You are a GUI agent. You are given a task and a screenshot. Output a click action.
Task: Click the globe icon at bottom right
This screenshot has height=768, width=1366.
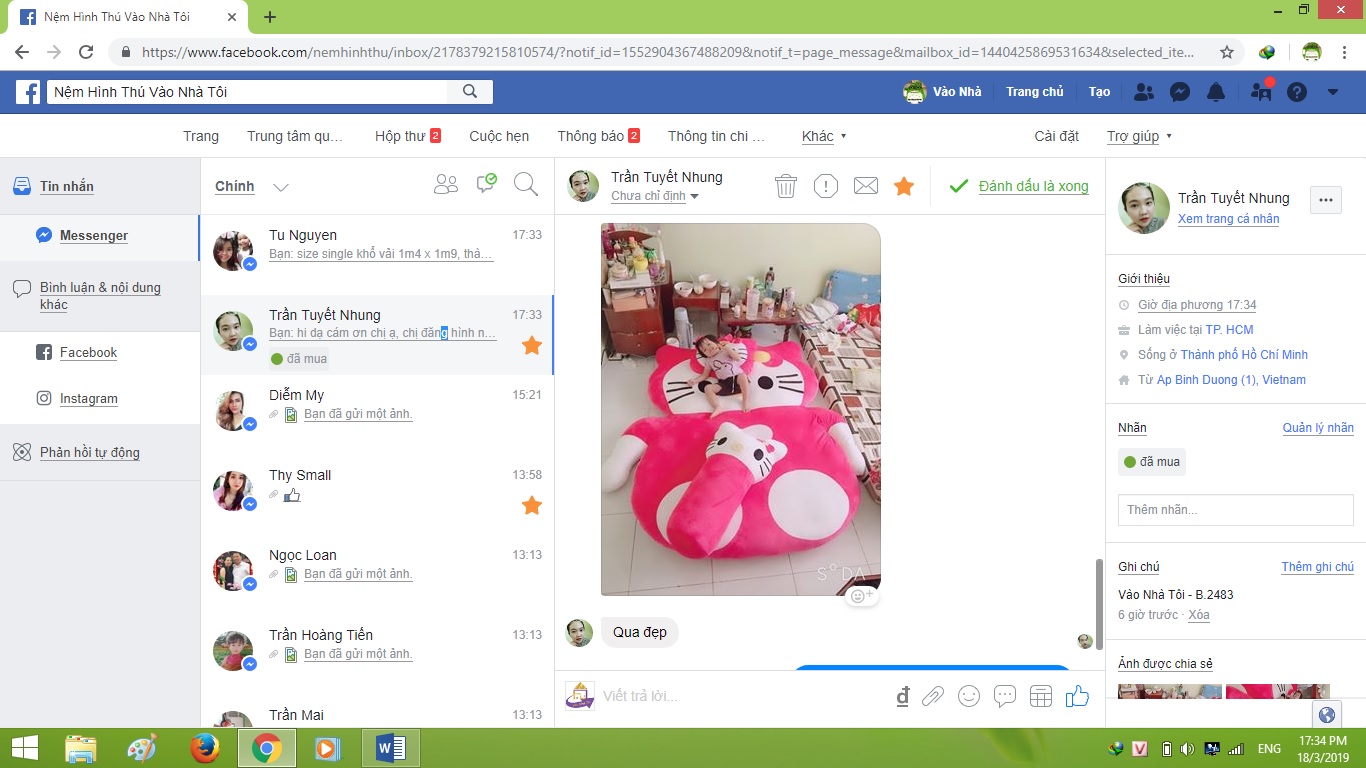click(x=1327, y=715)
